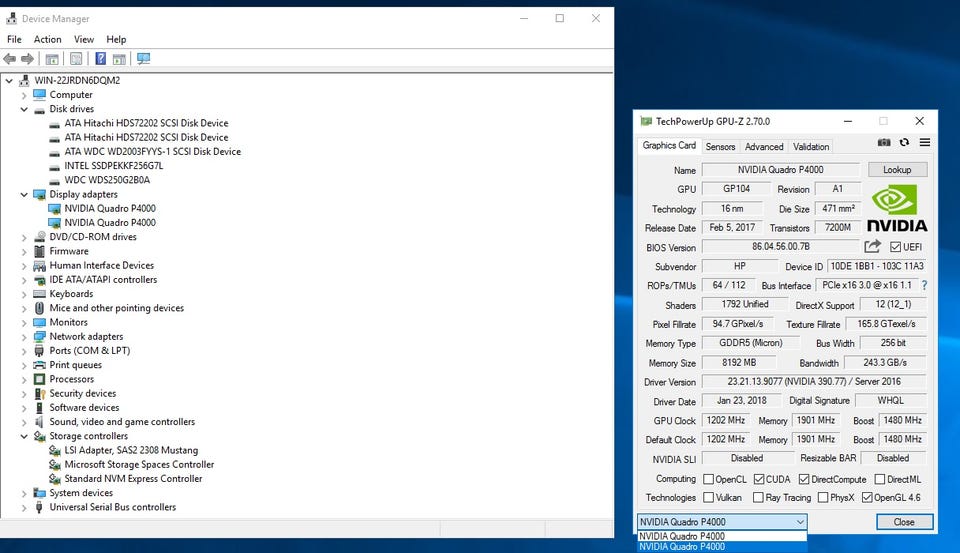Image resolution: width=960 pixels, height=553 pixels.
Task: Click the Lookup button
Action: tap(897, 170)
